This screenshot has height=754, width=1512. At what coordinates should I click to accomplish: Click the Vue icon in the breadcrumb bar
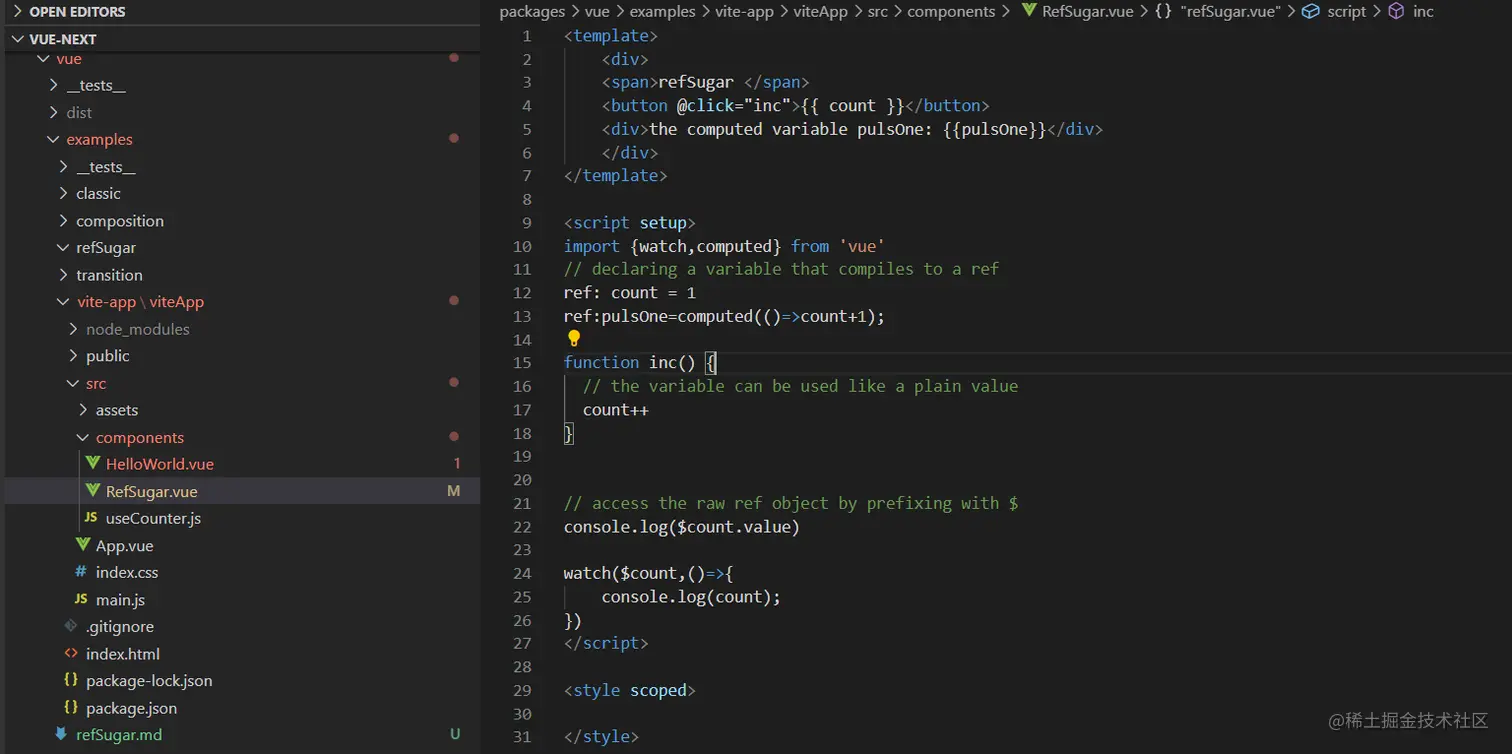[x=1028, y=11]
